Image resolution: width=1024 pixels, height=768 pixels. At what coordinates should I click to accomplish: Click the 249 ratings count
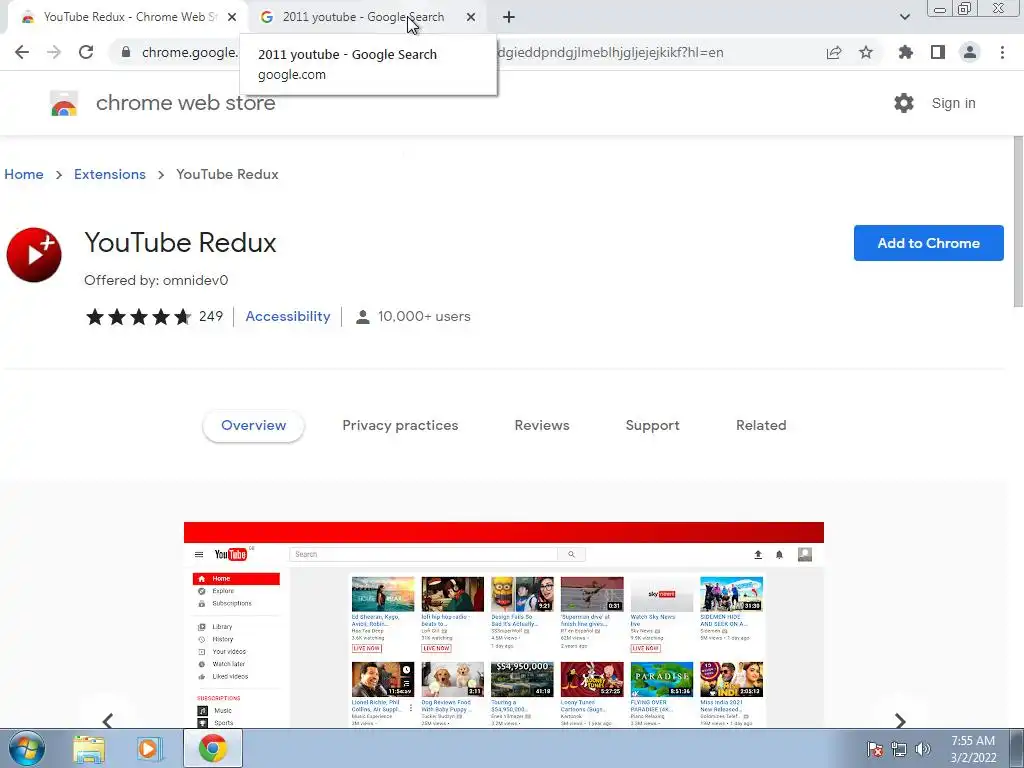coord(211,316)
